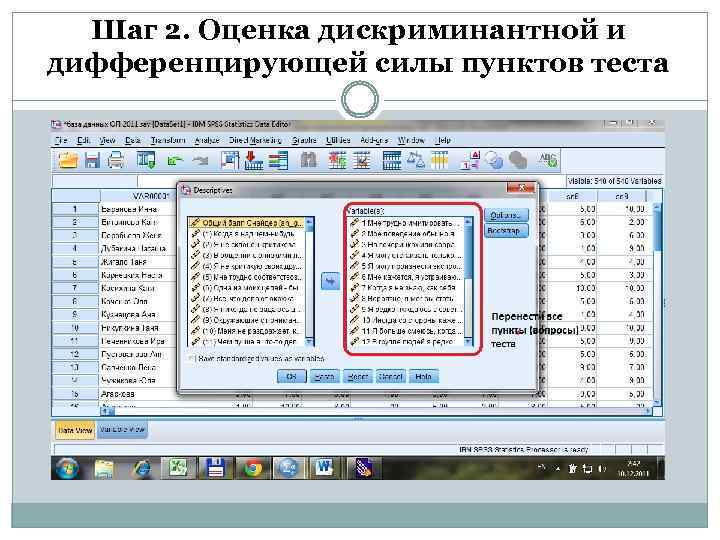
Task: Switch to the Data View tab
Action: 75,430
